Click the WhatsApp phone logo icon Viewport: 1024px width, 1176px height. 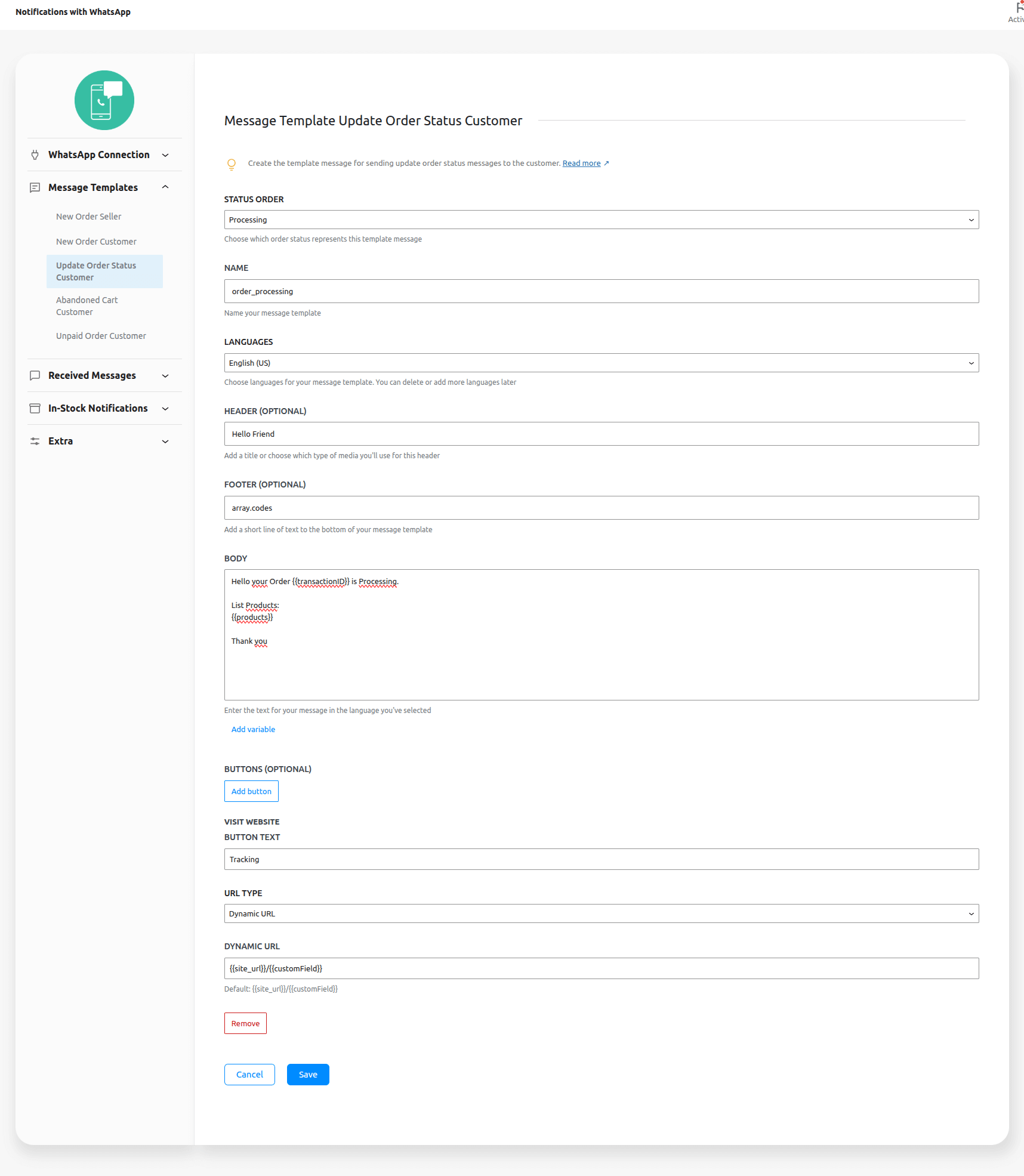(x=104, y=100)
